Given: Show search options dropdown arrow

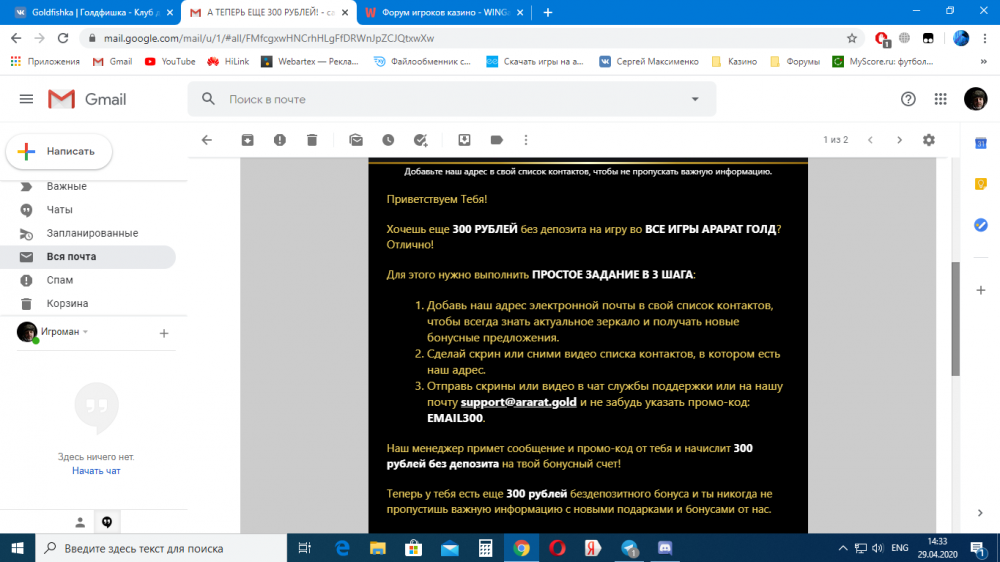Looking at the screenshot, I should pos(695,99).
